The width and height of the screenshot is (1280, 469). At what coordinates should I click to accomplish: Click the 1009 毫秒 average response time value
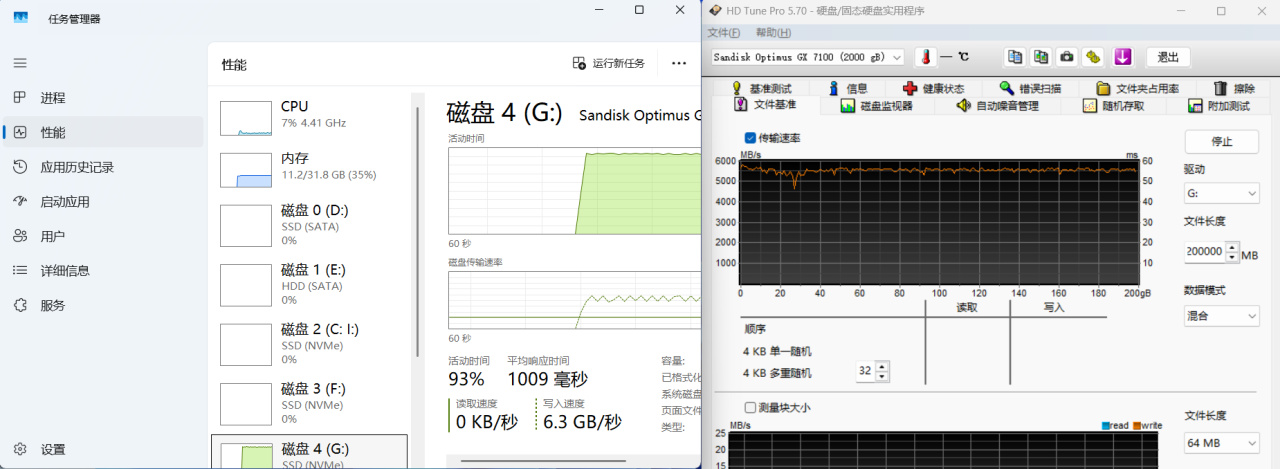(547, 379)
